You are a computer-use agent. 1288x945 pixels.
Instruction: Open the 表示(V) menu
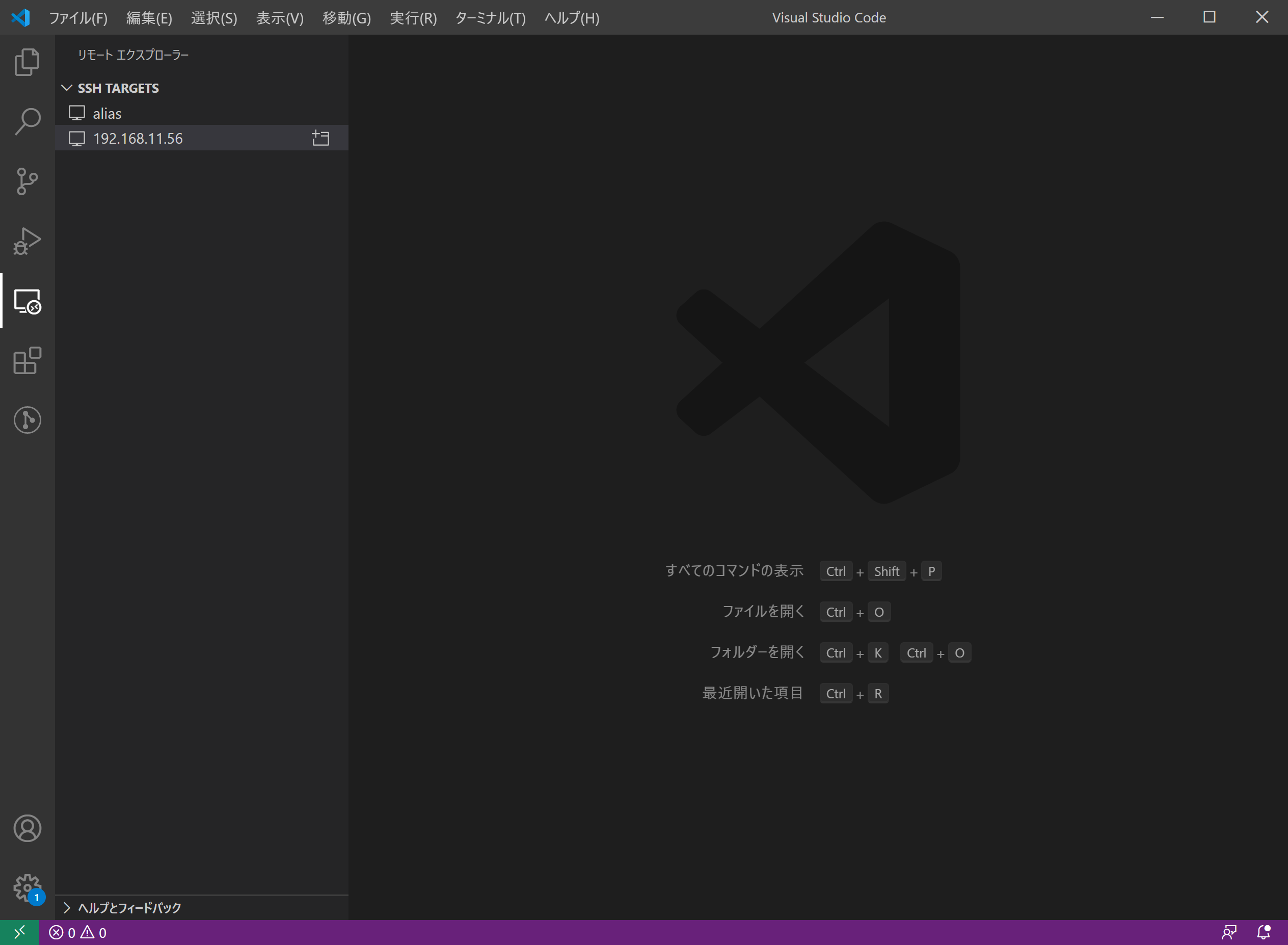click(280, 18)
